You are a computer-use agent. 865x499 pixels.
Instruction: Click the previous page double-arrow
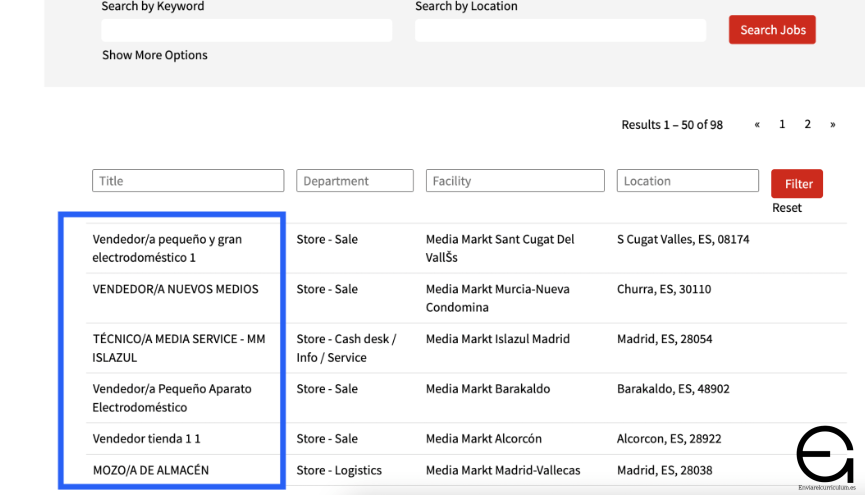click(x=757, y=124)
